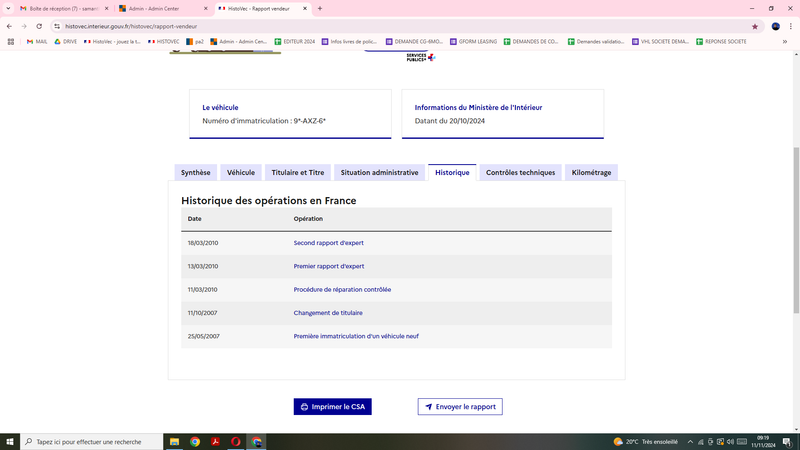Screen dimensions: 800x450
Task: Click the taskbar clock and date
Action: click(x=763, y=442)
